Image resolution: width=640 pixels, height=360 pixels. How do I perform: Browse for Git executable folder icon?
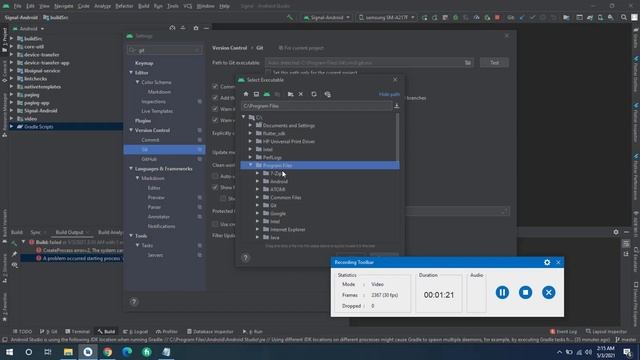tap(468, 63)
